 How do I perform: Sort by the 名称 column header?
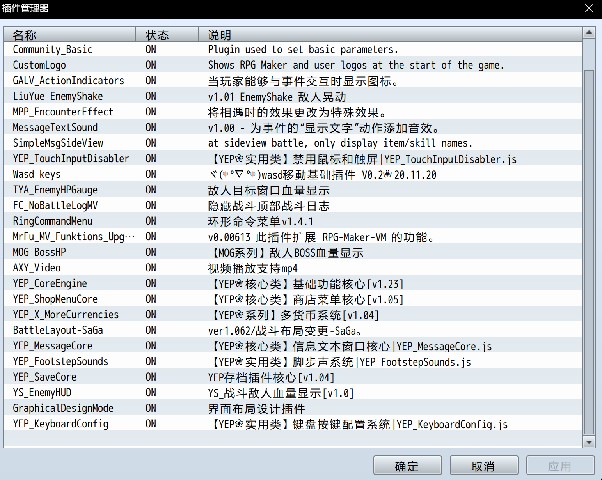pos(69,35)
